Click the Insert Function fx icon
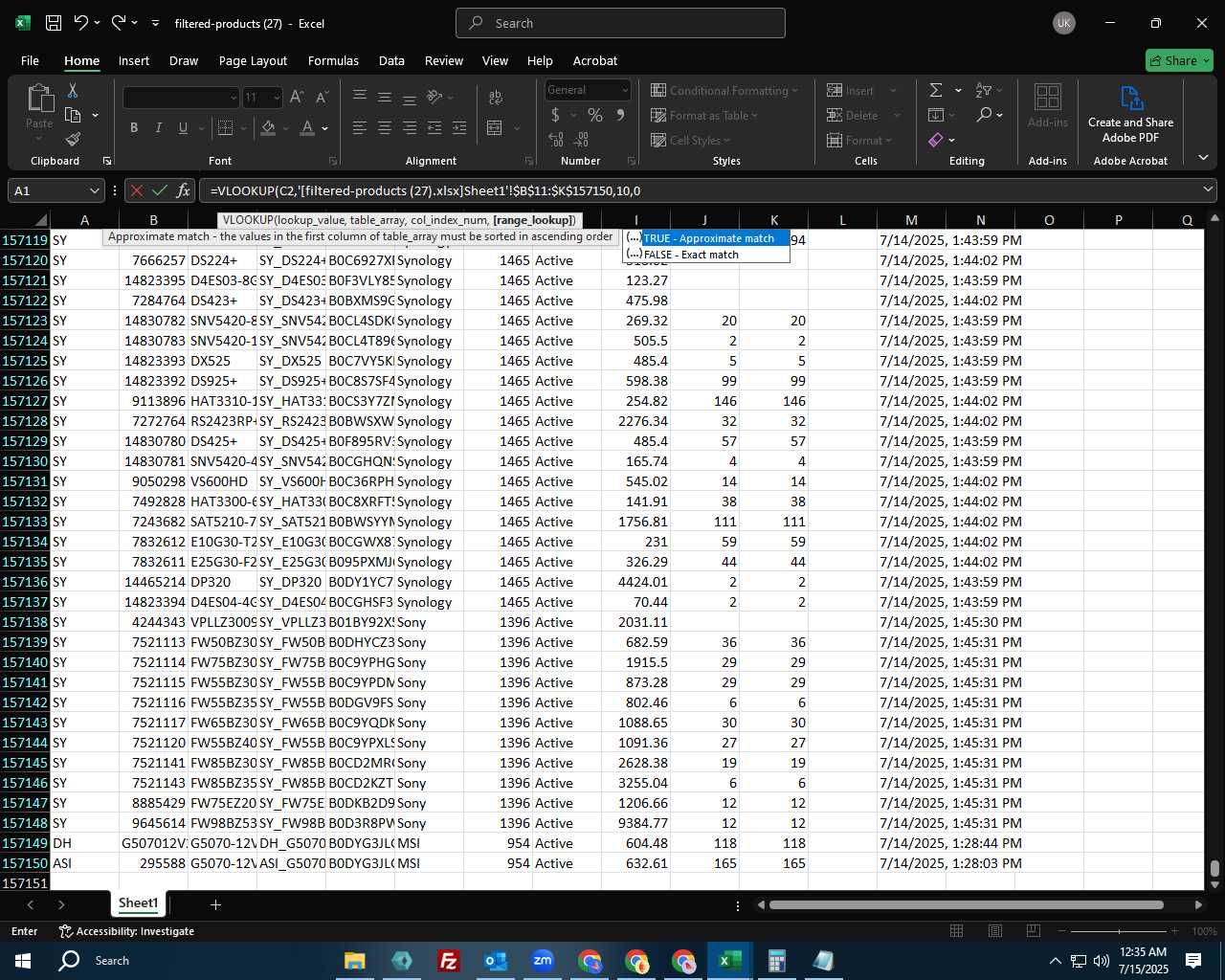Viewport: 1225px width, 980px height. 184,190
